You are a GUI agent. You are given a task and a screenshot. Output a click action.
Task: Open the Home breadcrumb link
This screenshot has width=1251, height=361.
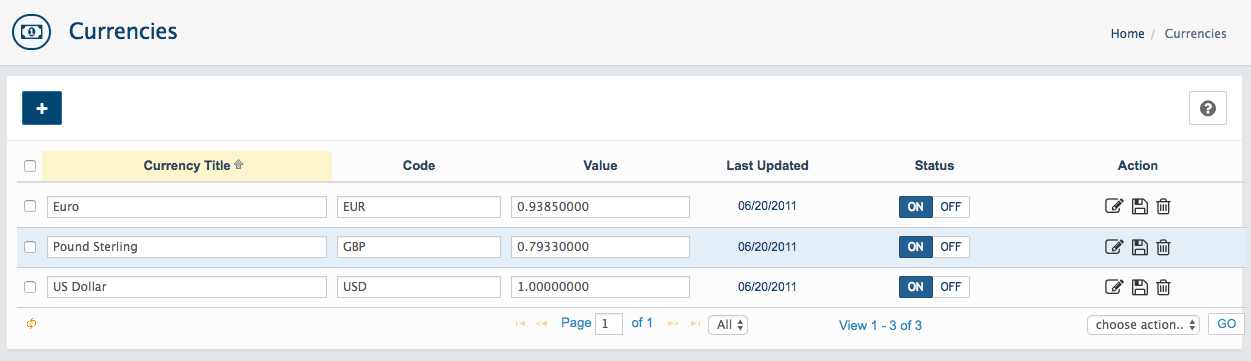tap(1127, 33)
